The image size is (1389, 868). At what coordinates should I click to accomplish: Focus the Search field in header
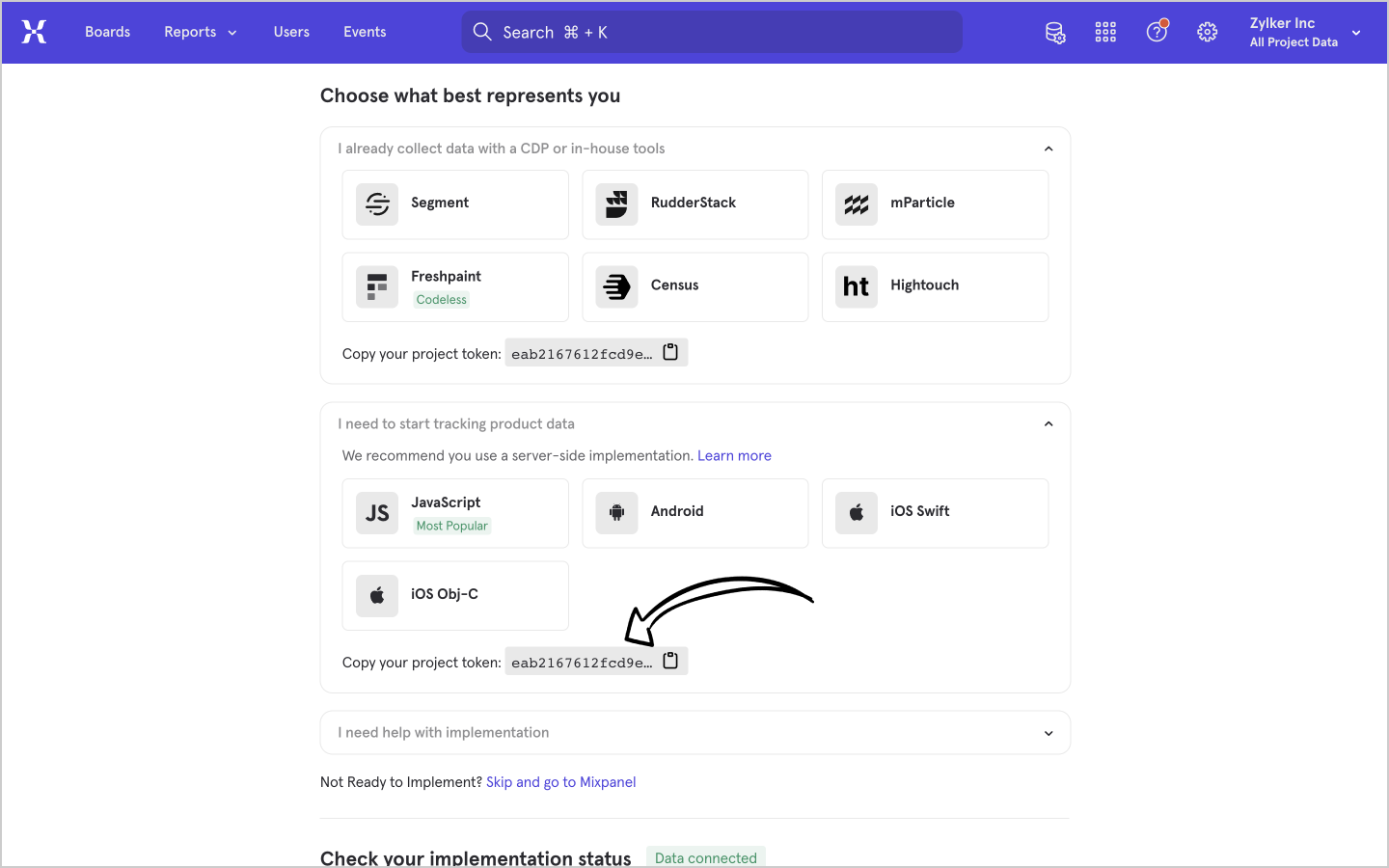pos(712,32)
